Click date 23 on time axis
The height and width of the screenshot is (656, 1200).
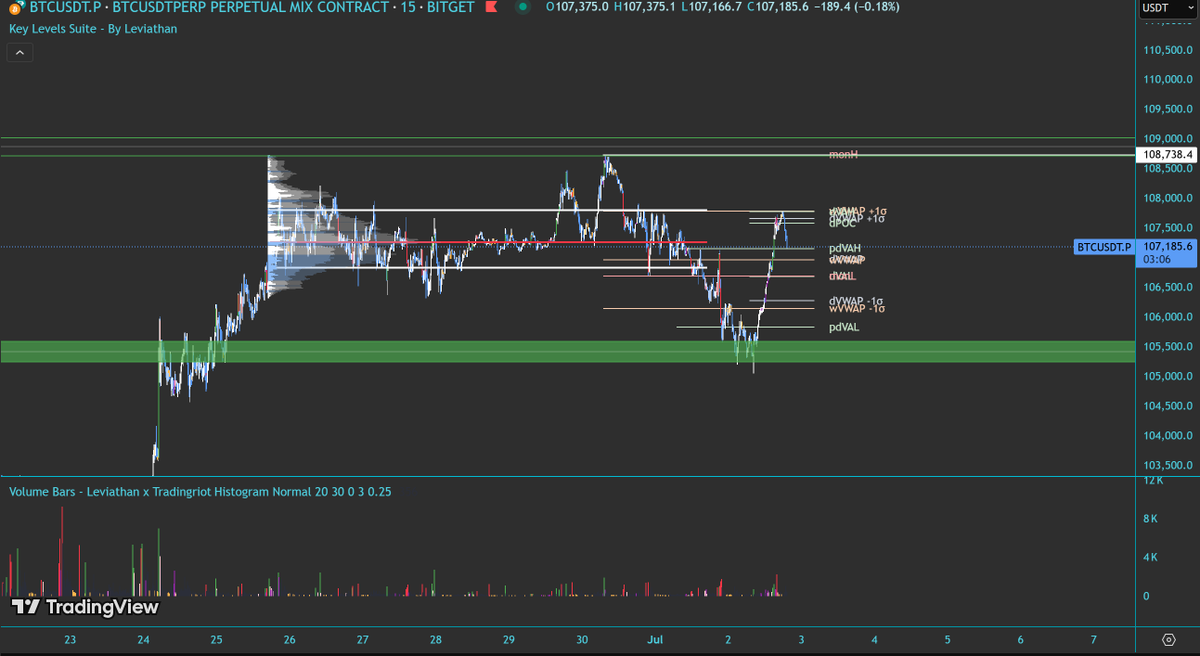pos(70,639)
